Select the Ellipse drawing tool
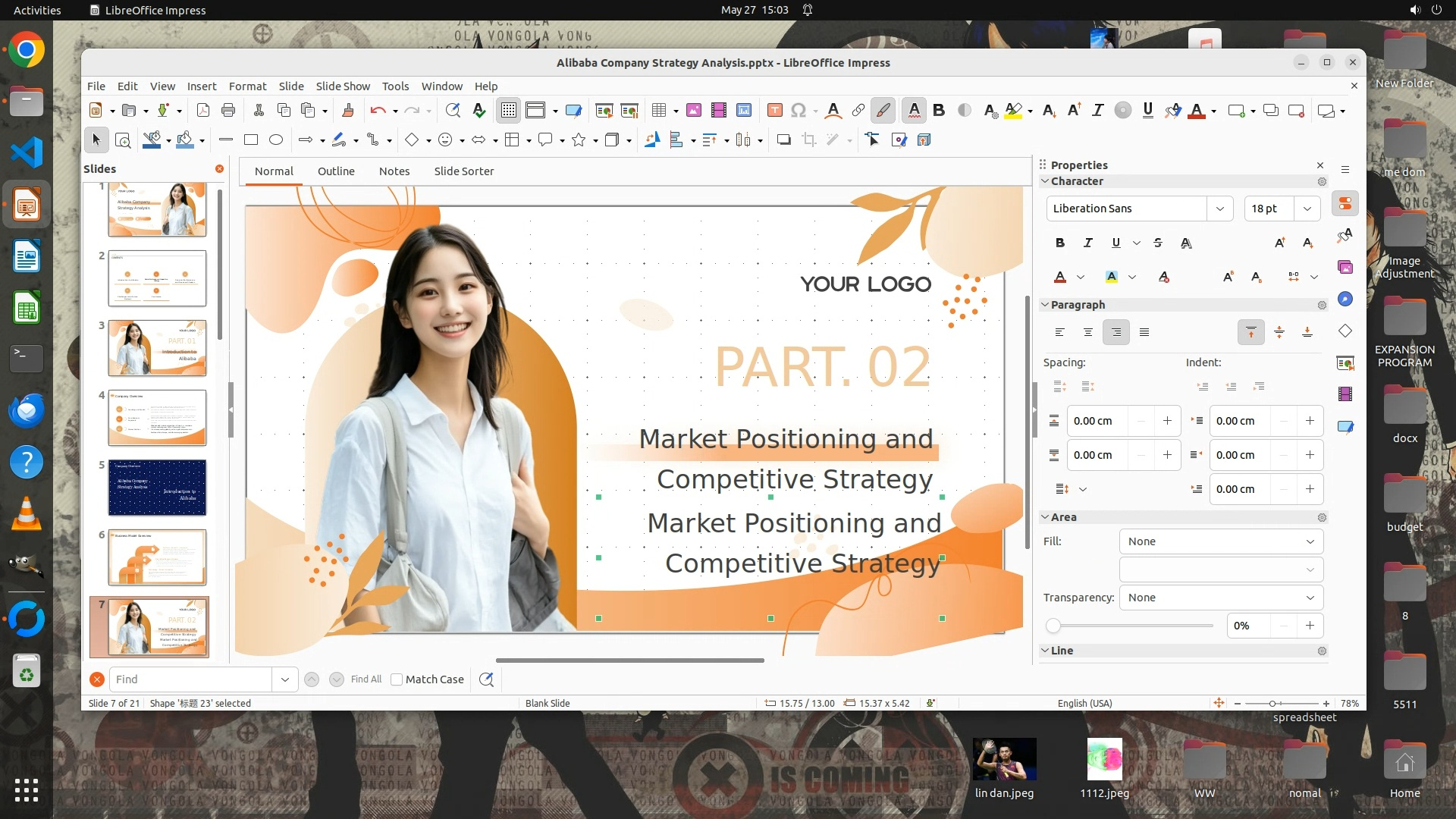1456x819 pixels. pyautogui.click(x=276, y=140)
